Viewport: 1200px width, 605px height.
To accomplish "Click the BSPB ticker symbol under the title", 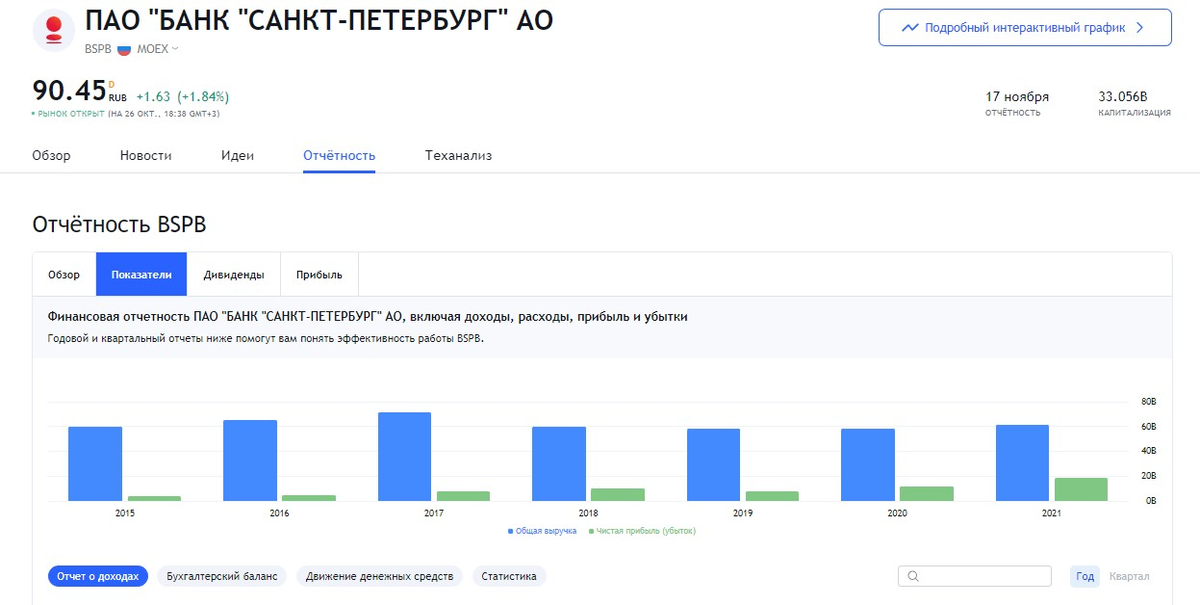I will pos(98,48).
